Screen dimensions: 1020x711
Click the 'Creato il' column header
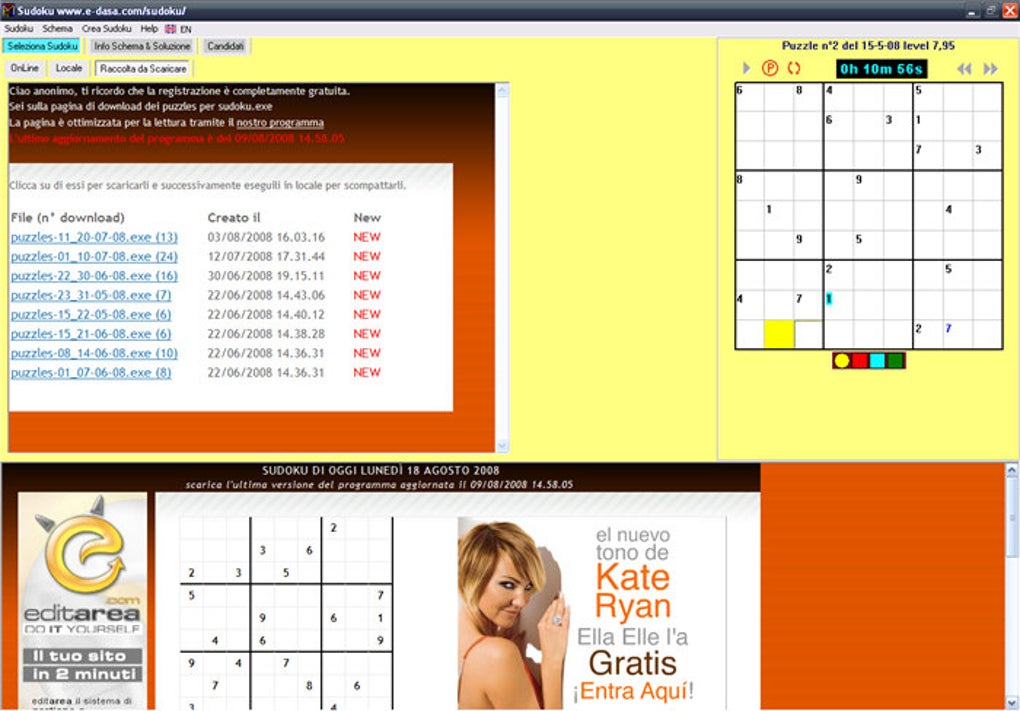[234, 217]
